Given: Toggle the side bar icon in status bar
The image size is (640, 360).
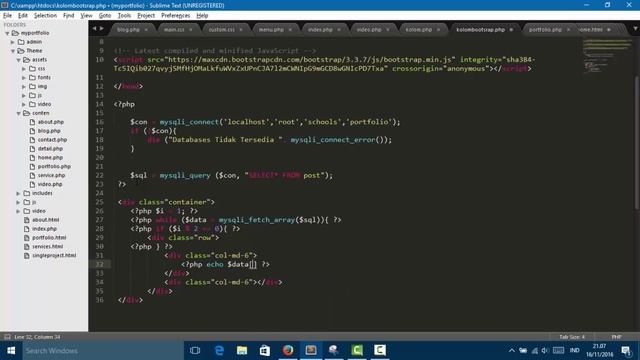Looking at the screenshot, I should click(7, 337).
